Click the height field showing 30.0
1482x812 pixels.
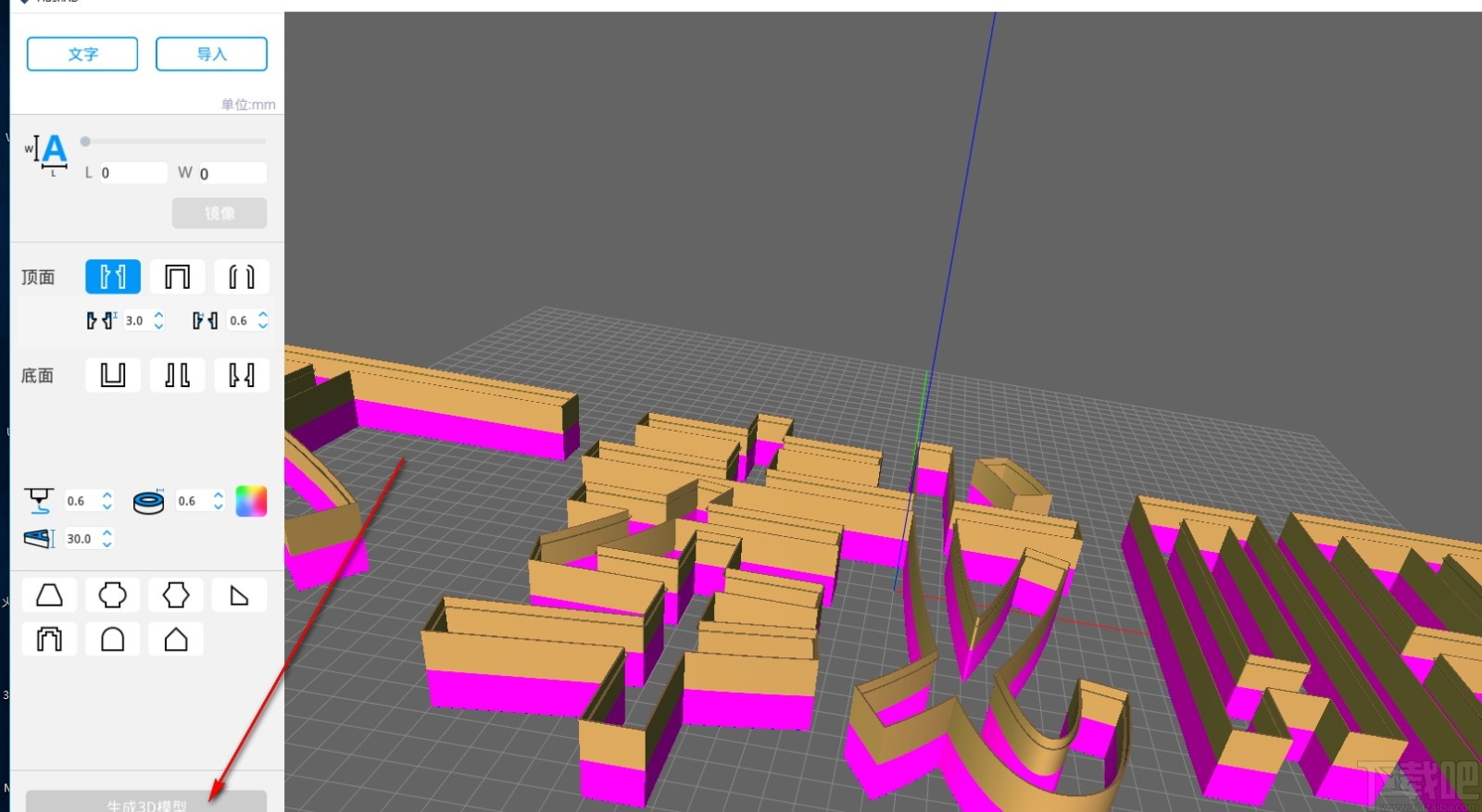(82, 538)
